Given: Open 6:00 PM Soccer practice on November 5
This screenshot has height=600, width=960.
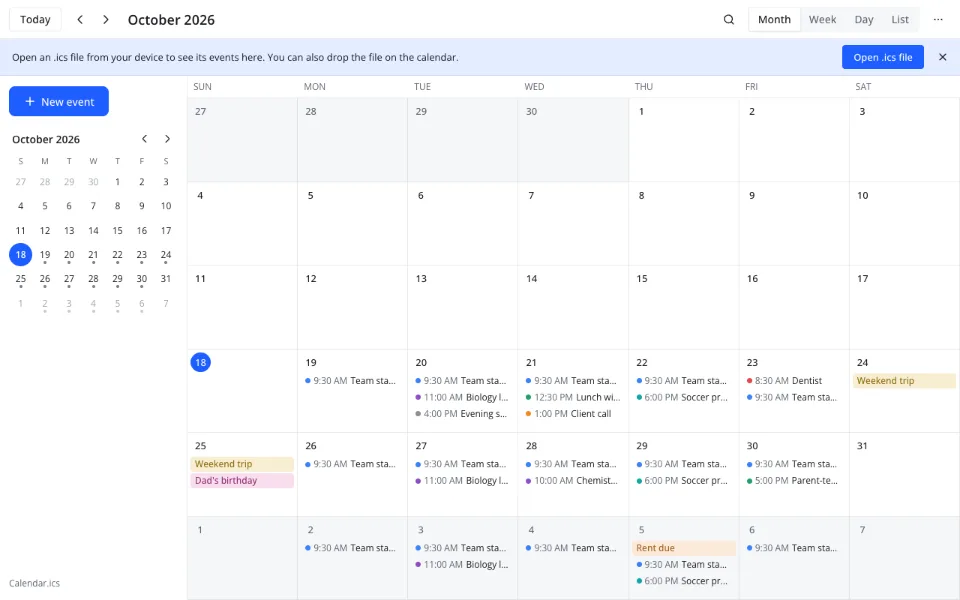Looking at the screenshot, I should [683, 581].
